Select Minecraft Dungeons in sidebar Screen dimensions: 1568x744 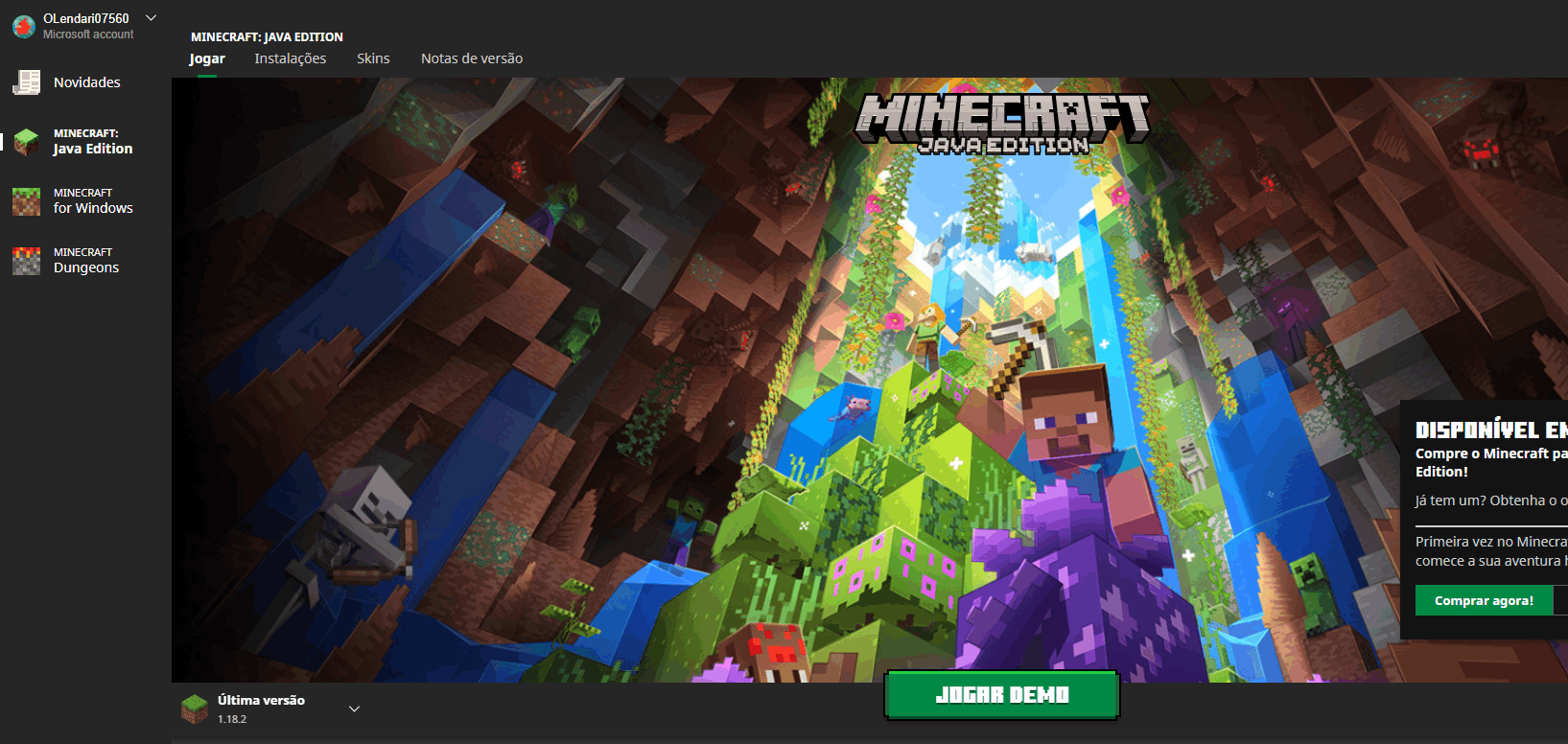point(86,261)
